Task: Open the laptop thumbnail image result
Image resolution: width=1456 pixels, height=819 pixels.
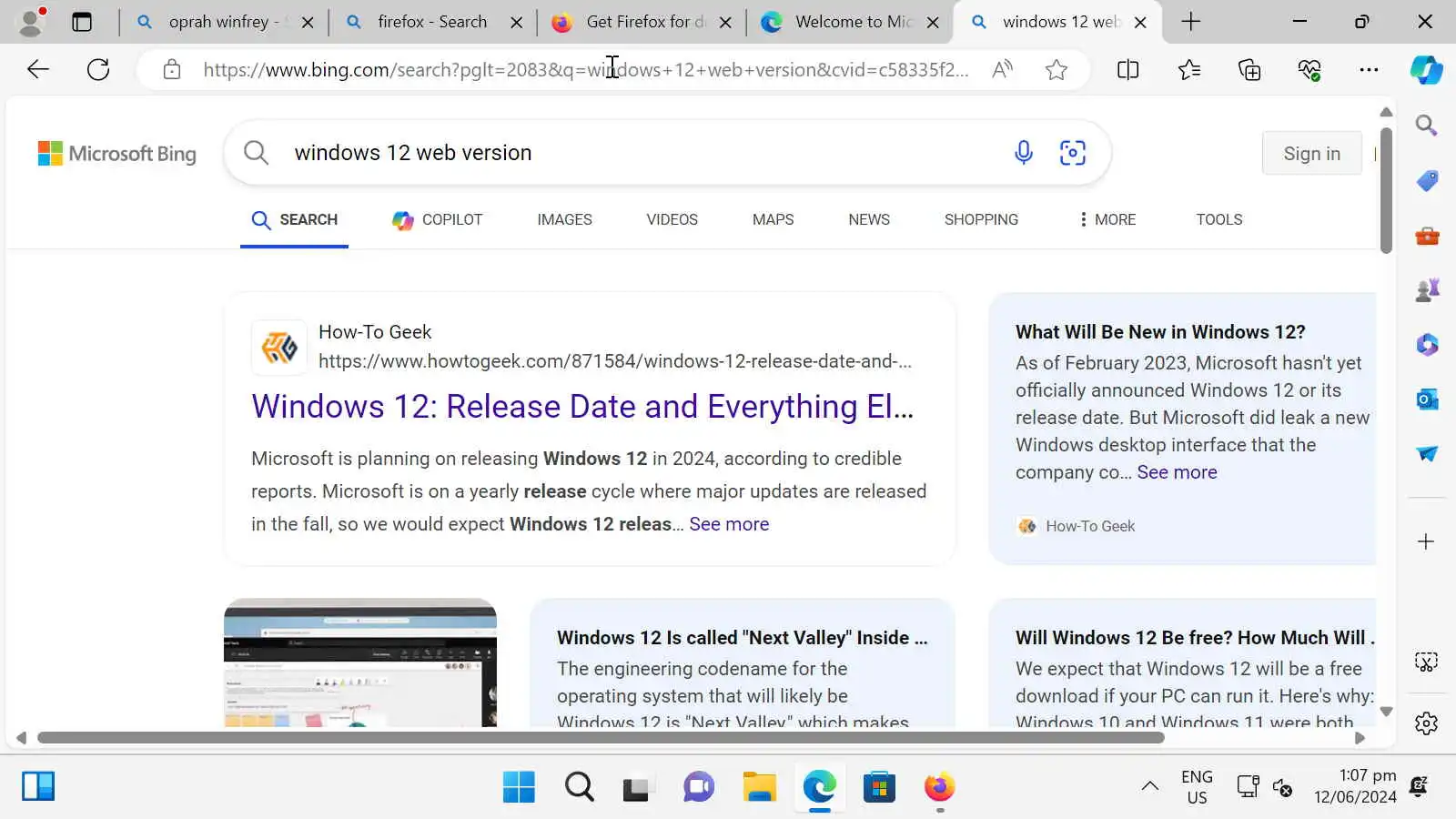Action: click(x=360, y=662)
